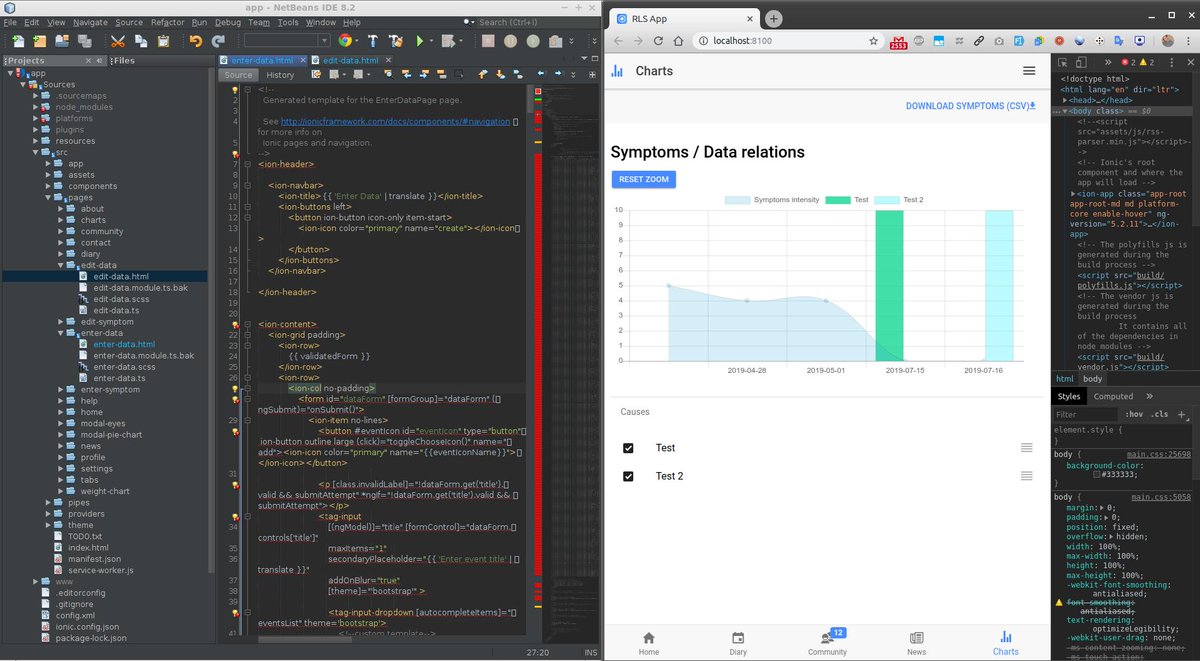Open the Debug menu in NetBeans

click(x=227, y=22)
